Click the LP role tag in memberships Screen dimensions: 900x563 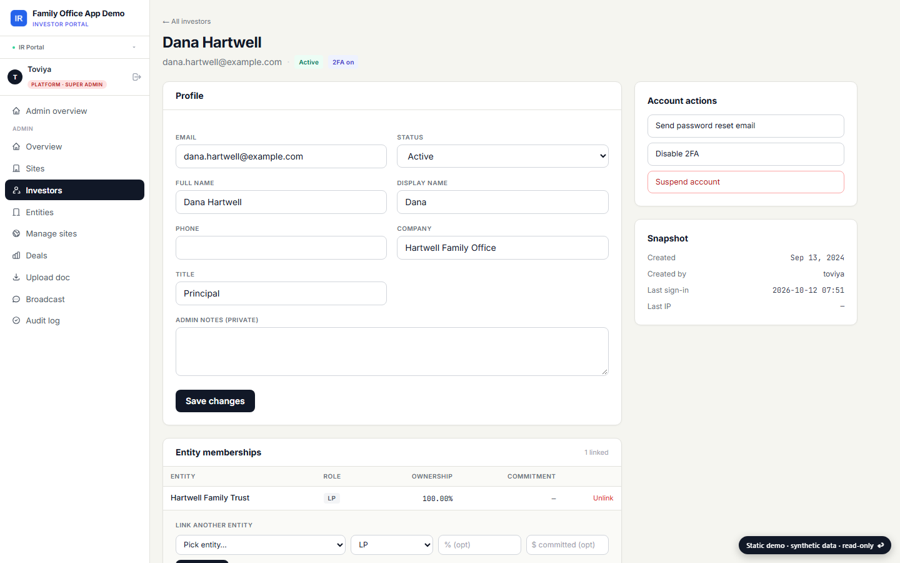(x=332, y=498)
